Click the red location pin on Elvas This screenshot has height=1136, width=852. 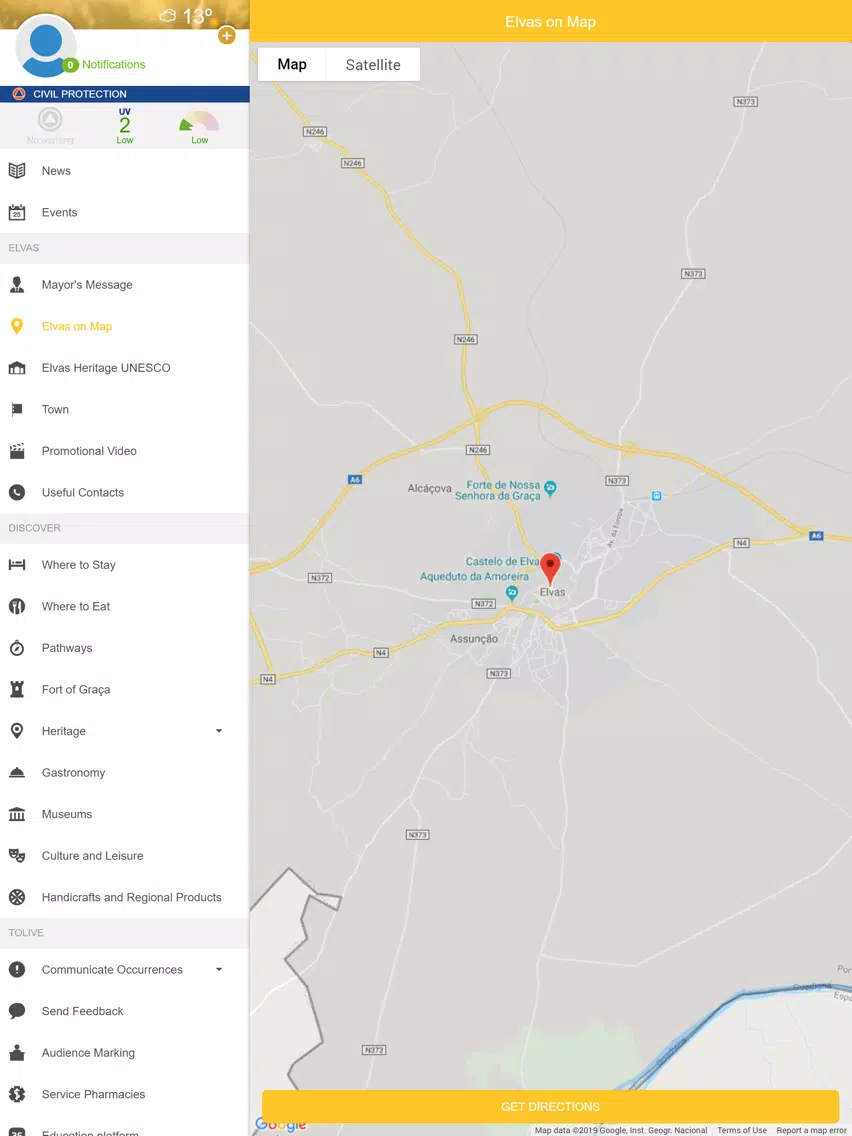pyautogui.click(x=551, y=569)
